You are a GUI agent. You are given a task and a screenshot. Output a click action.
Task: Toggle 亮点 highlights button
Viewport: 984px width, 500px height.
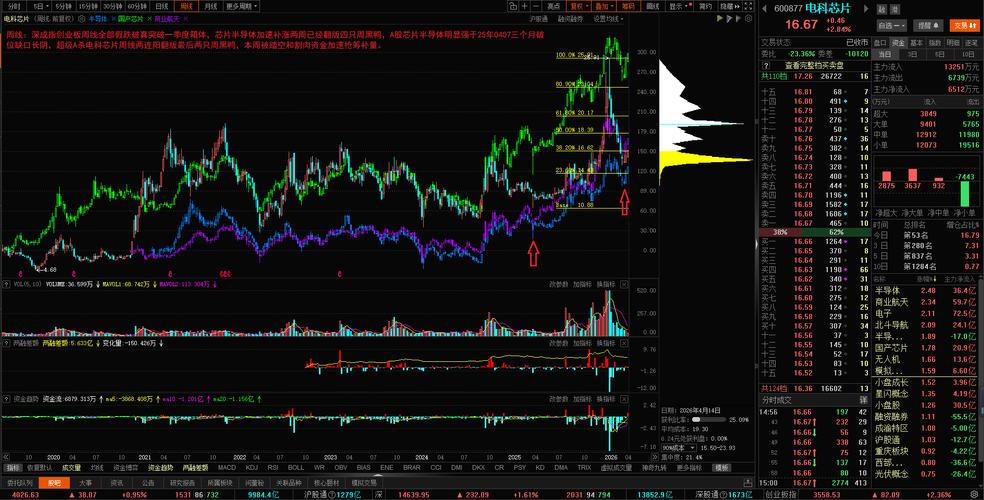click(554, 6)
